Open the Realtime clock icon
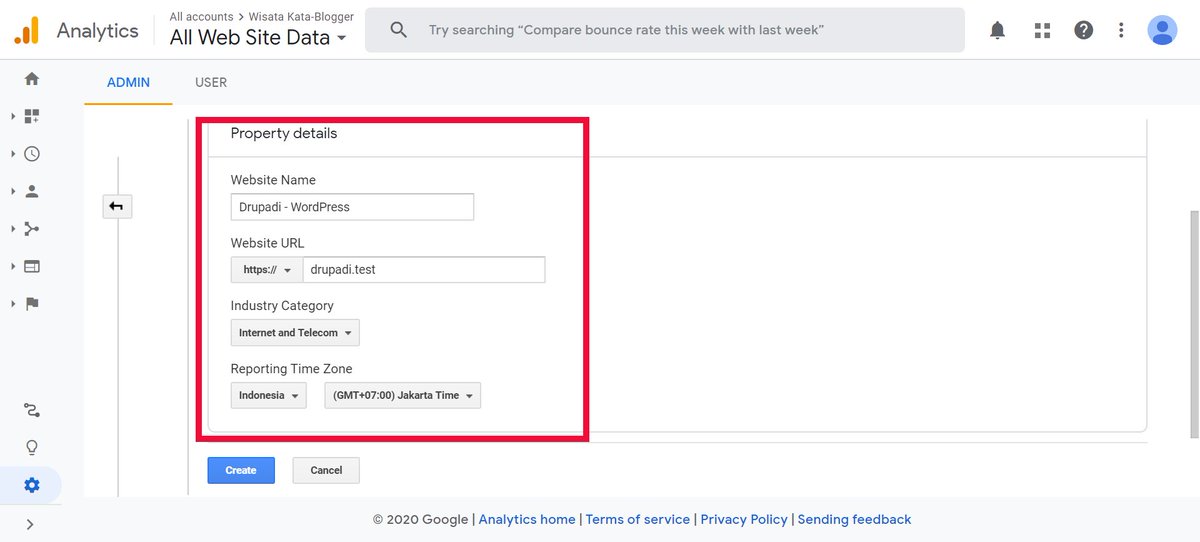Screen dimensions: 1200x542 pos(32,154)
